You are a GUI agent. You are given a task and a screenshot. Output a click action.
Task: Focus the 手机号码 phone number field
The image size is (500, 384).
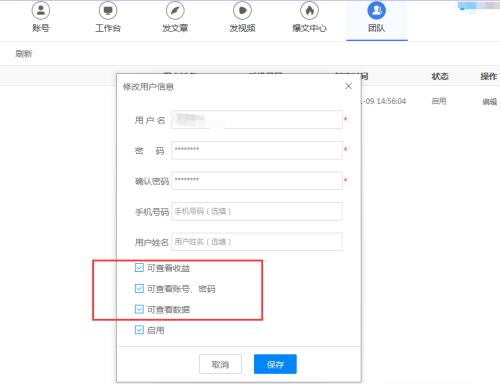click(x=257, y=211)
